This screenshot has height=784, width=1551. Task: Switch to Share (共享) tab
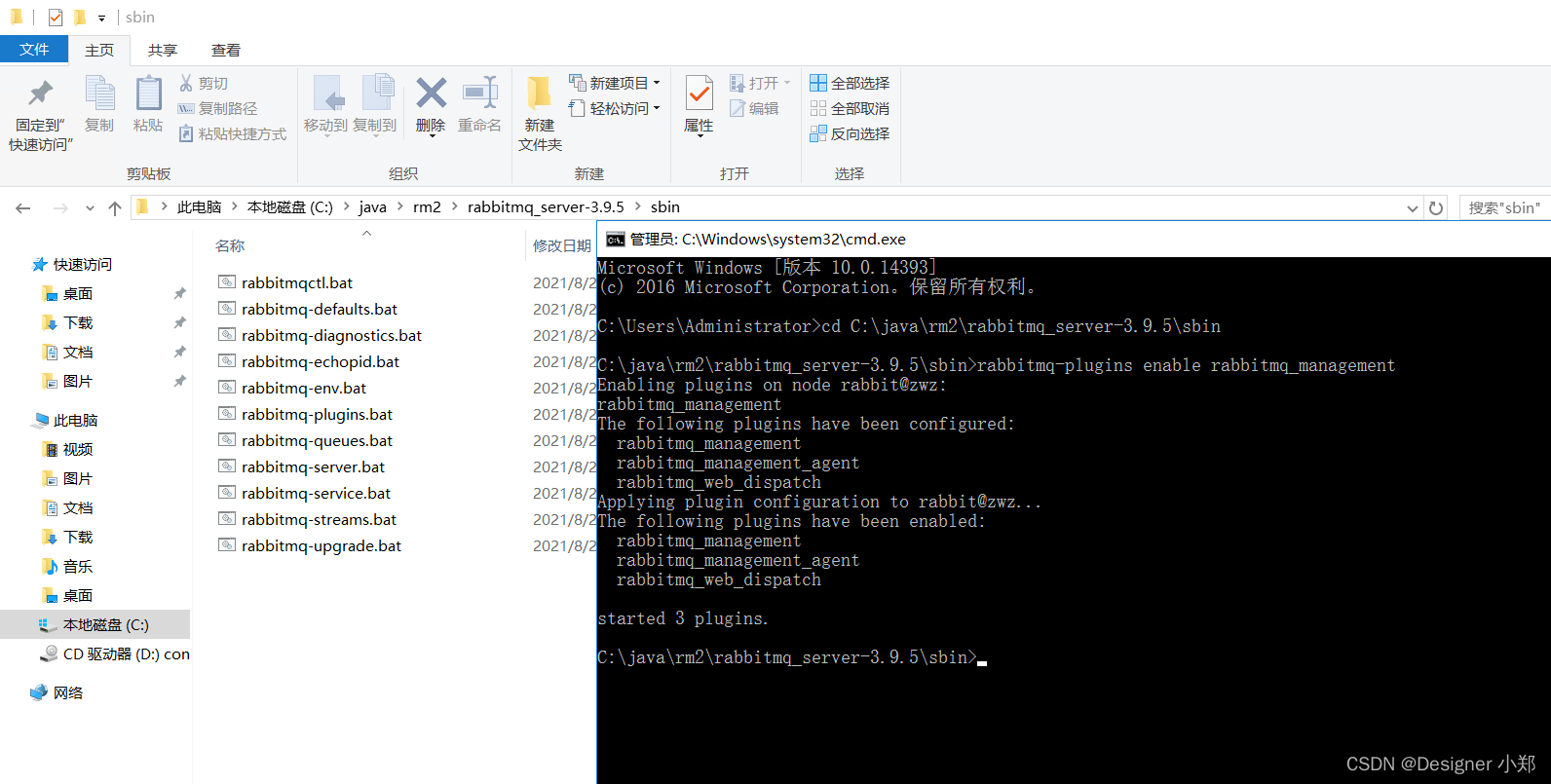(x=163, y=50)
